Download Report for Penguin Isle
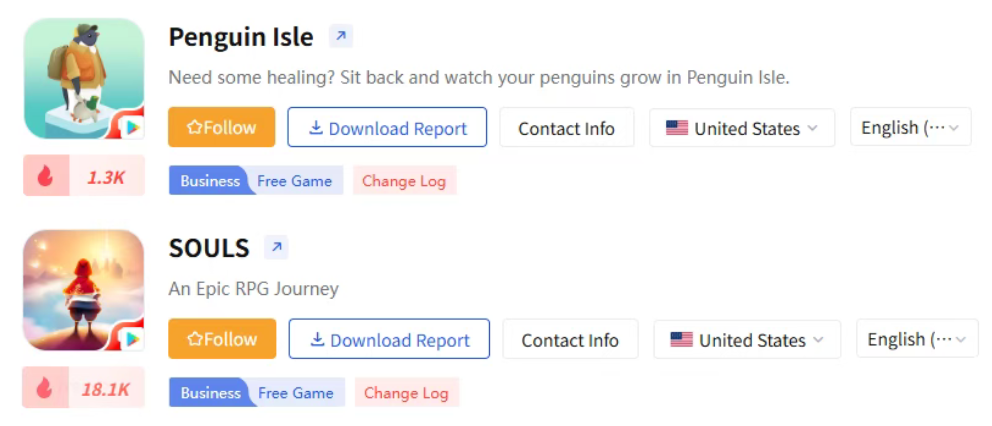The image size is (992, 426). pyautogui.click(x=387, y=127)
